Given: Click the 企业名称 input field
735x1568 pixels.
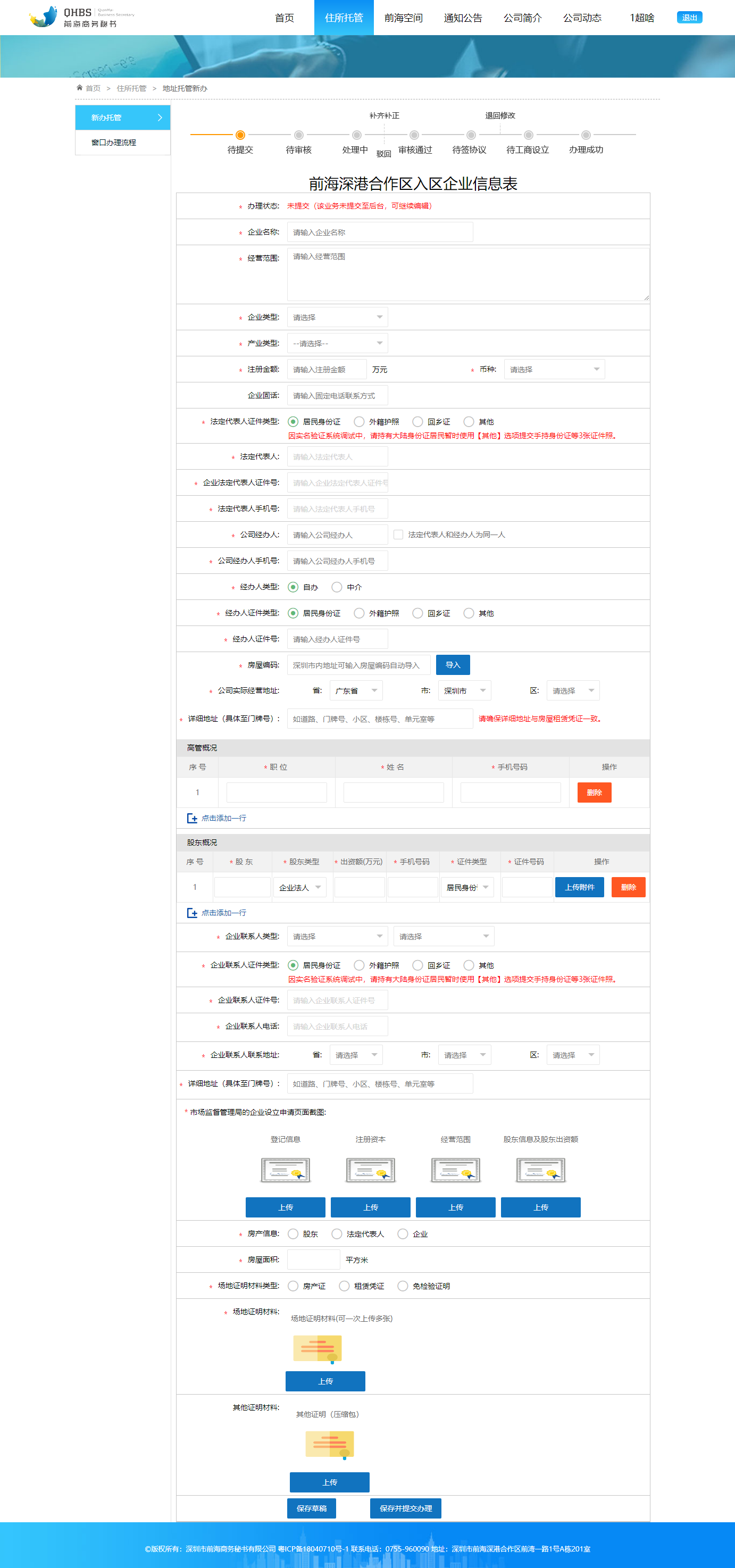Looking at the screenshot, I should pyautogui.click(x=380, y=232).
